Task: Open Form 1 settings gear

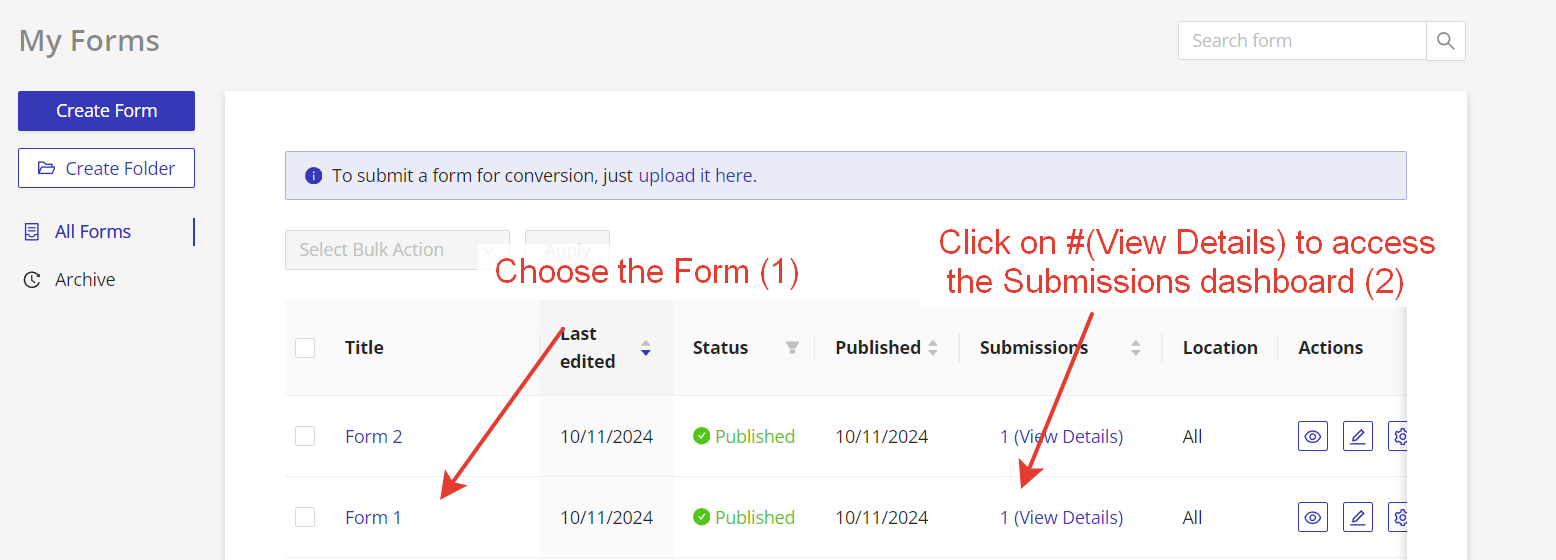Action: coord(1399,517)
